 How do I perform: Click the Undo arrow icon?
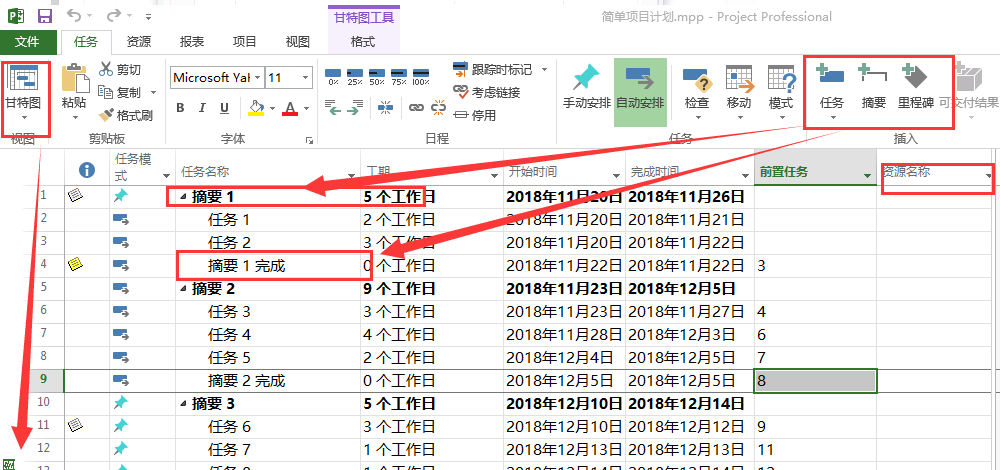[75, 15]
